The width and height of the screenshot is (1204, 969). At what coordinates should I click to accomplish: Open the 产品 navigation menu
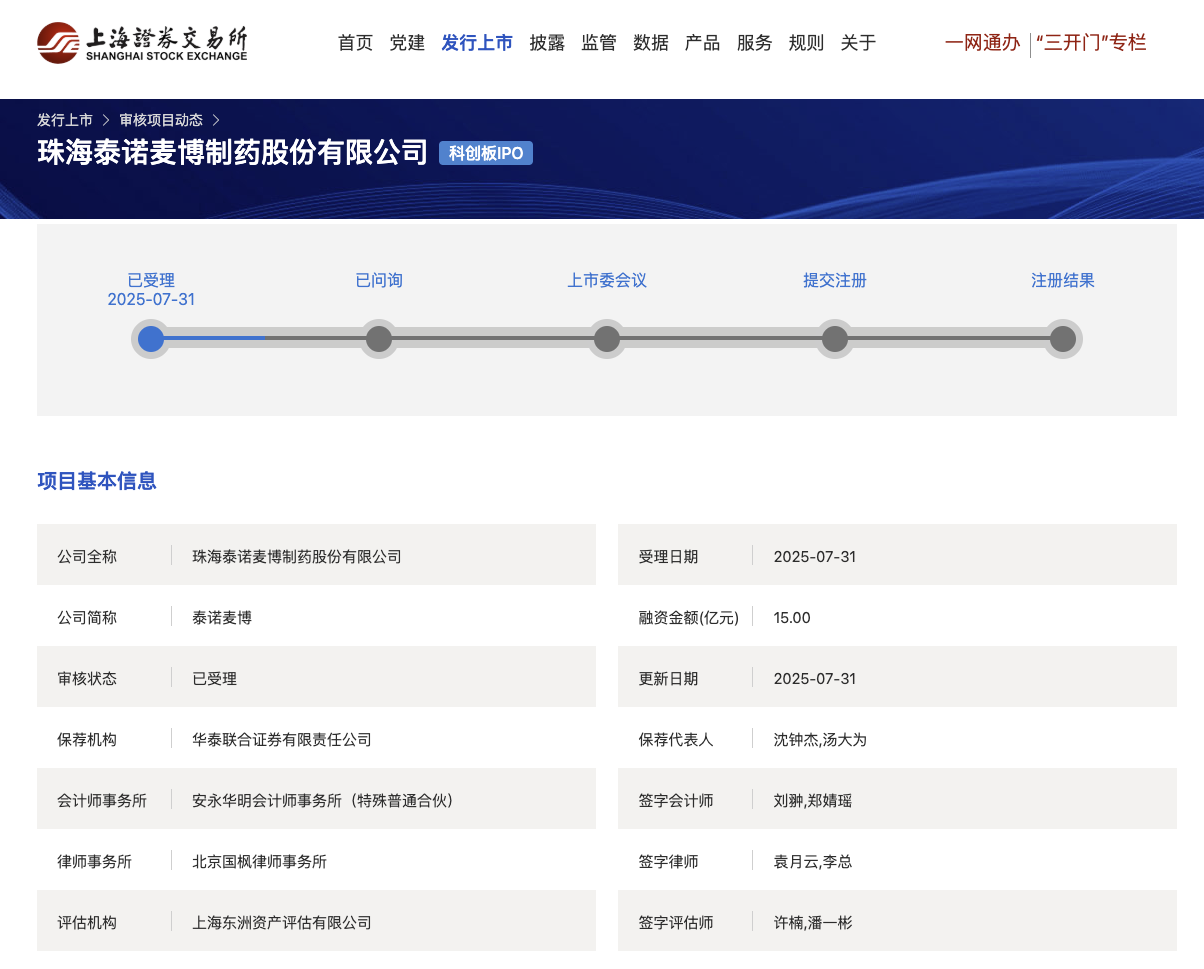point(703,43)
